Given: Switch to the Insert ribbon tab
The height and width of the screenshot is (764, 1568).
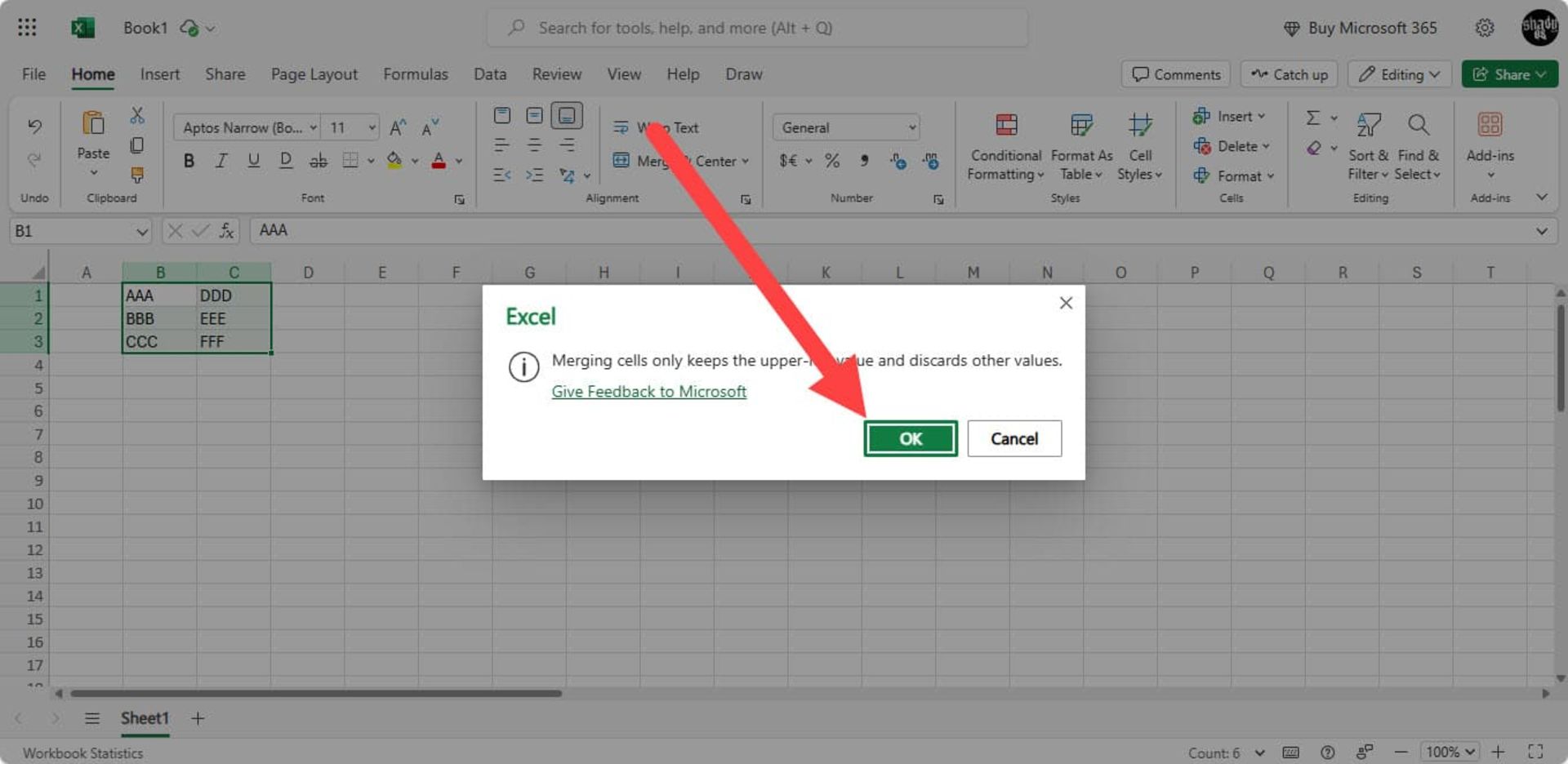Looking at the screenshot, I should coord(159,74).
